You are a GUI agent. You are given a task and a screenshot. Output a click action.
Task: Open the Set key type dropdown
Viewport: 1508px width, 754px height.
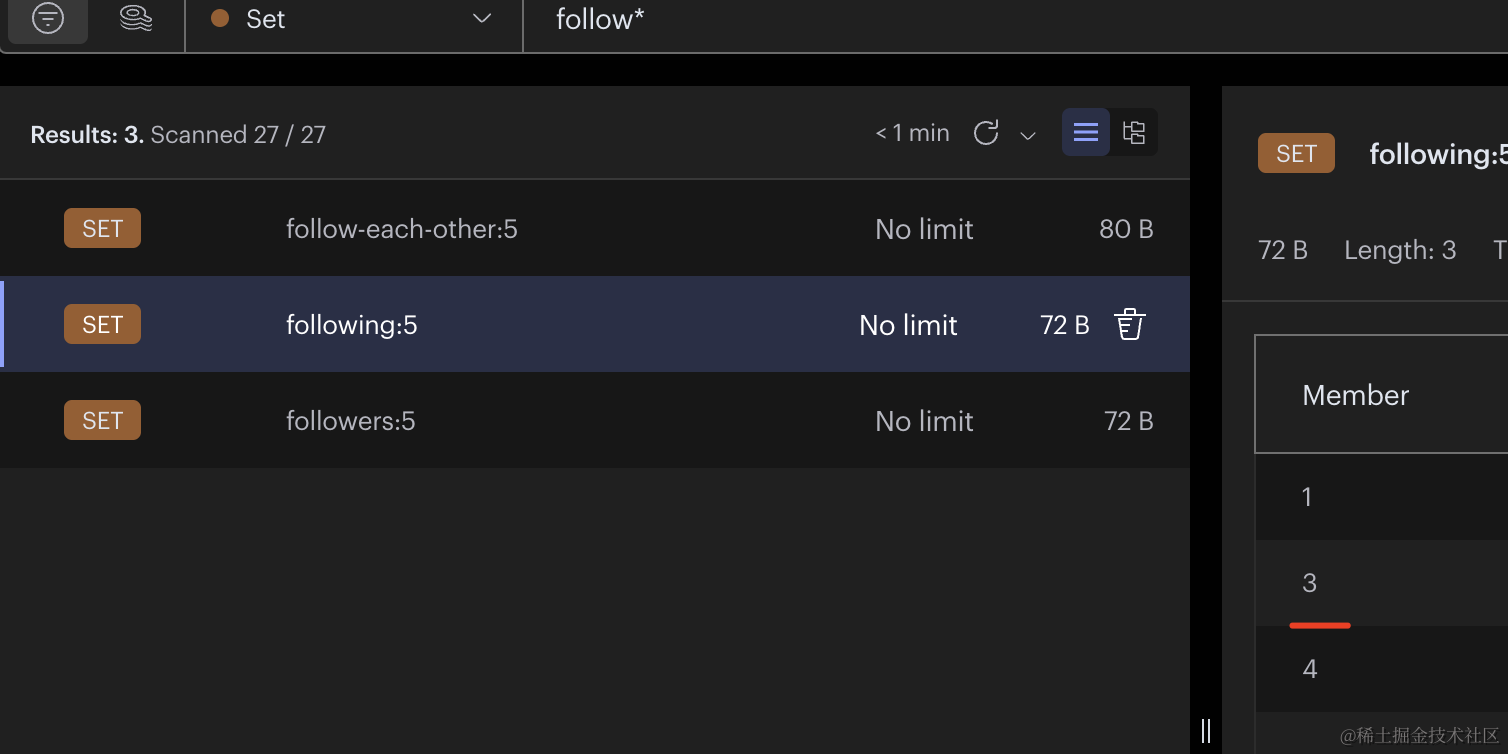tap(354, 19)
